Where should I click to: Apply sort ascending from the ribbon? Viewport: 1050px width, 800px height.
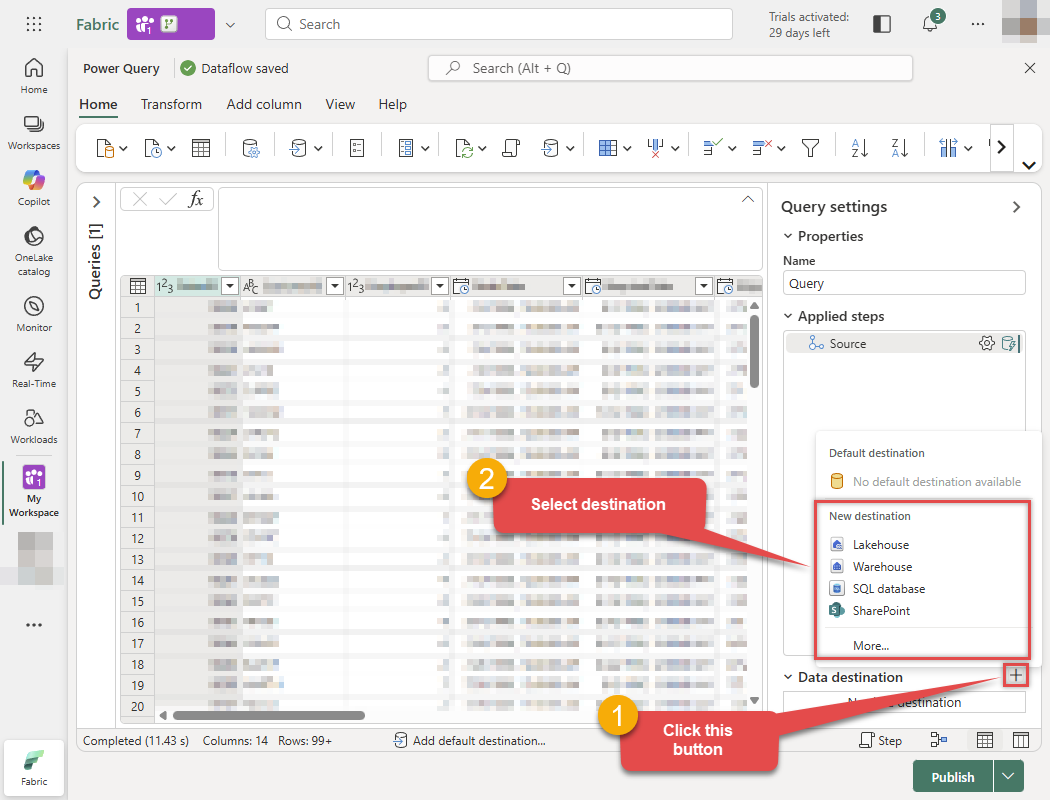tap(858, 147)
